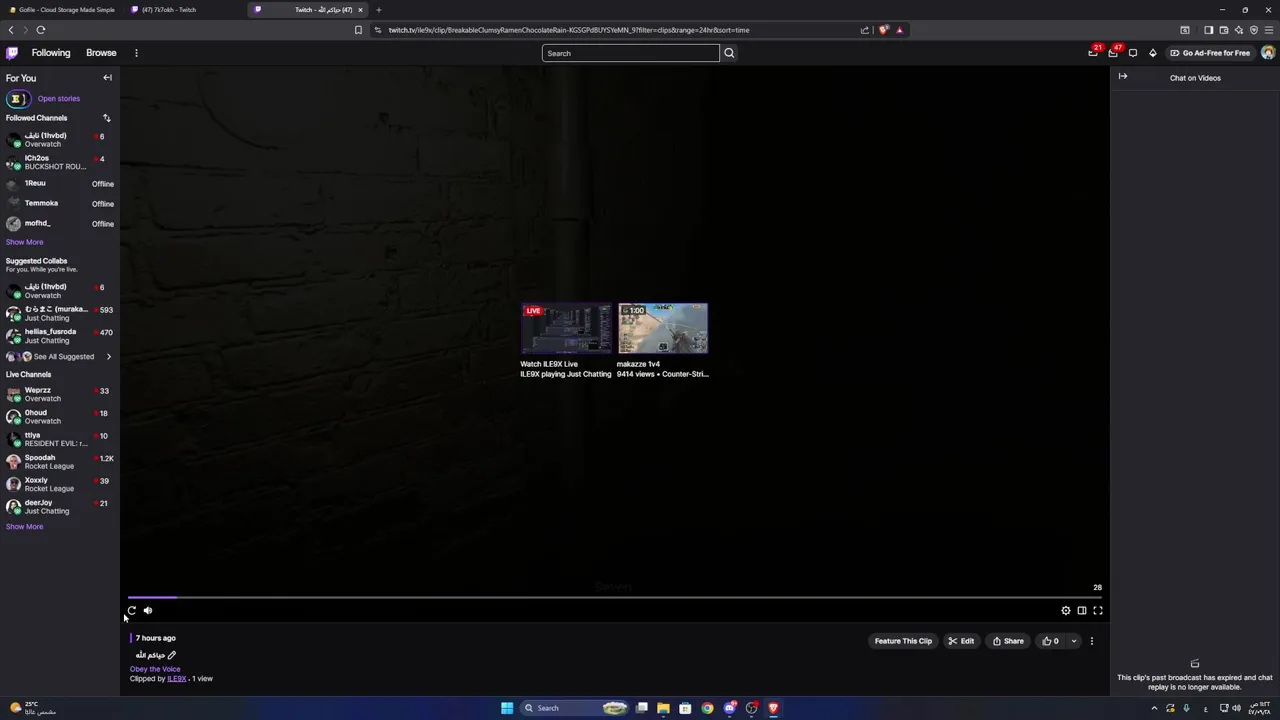Click the Twitch search input field

click(630, 53)
